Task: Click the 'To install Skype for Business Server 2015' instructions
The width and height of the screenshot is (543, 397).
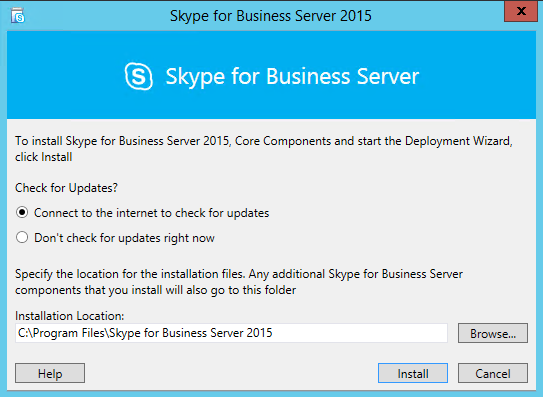Action: tap(264, 149)
